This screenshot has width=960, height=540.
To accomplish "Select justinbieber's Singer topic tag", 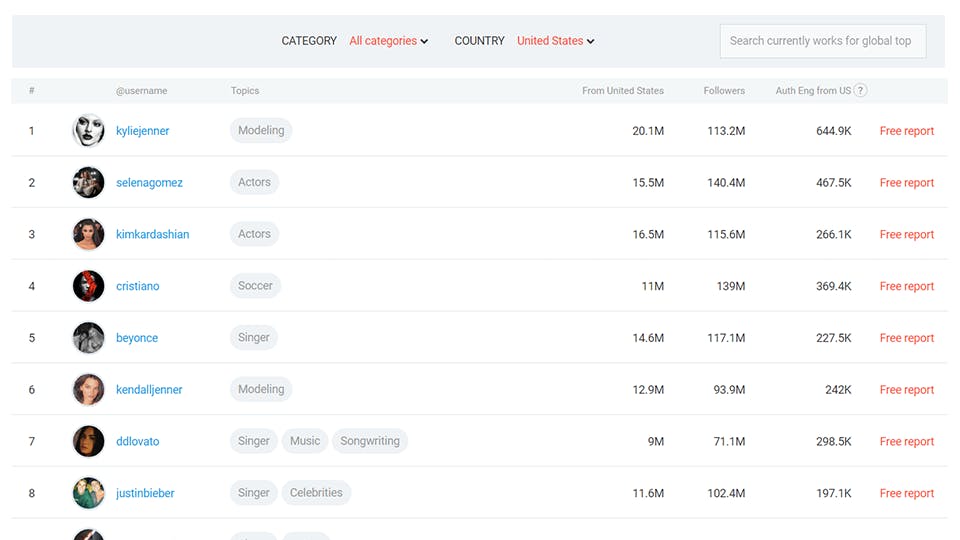I will [x=253, y=492].
